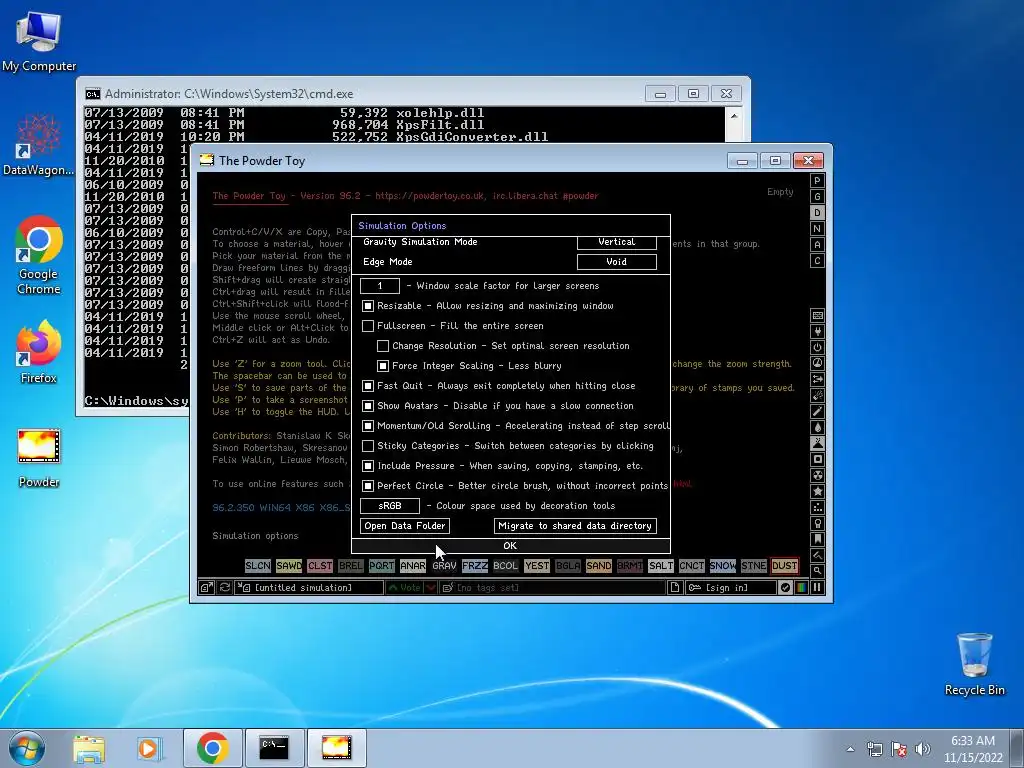Image resolution: width=1024 pixels, height=768 pixels.
Task: Enable the Change Resolution checkbox
Action: (383, 345)
